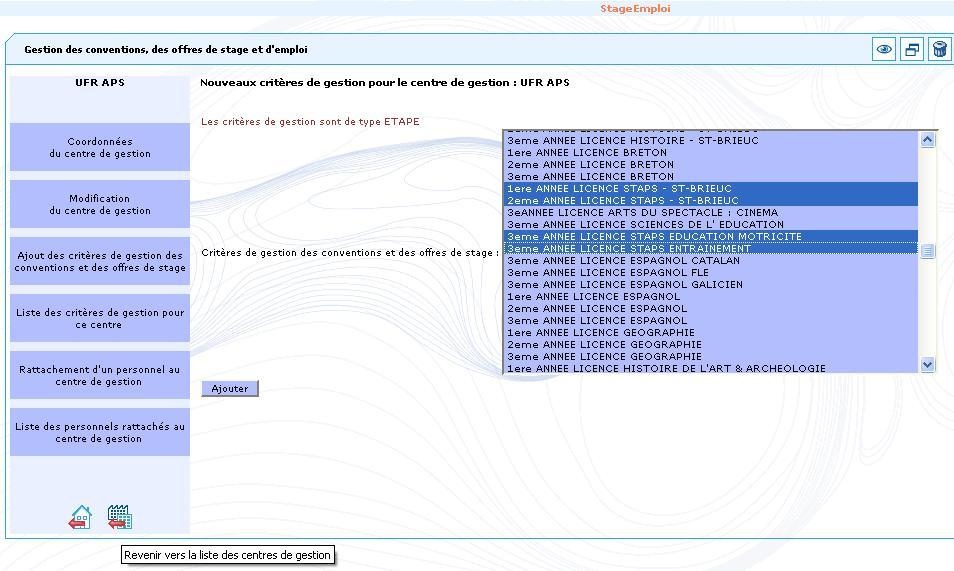Open Liste des personnels rattachés menu item
The height and width of the screenshot is (571, 954).
[100, 433]
